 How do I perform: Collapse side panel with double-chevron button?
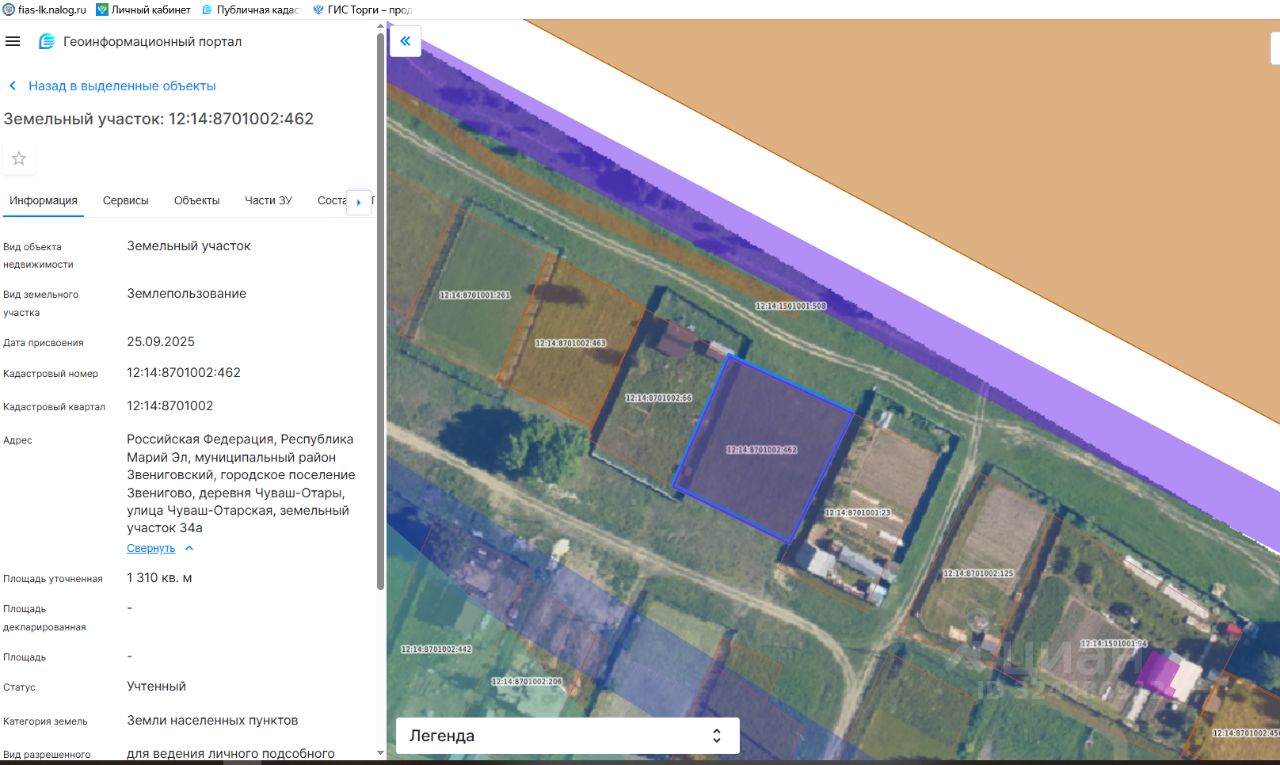(x=405, y=41)
